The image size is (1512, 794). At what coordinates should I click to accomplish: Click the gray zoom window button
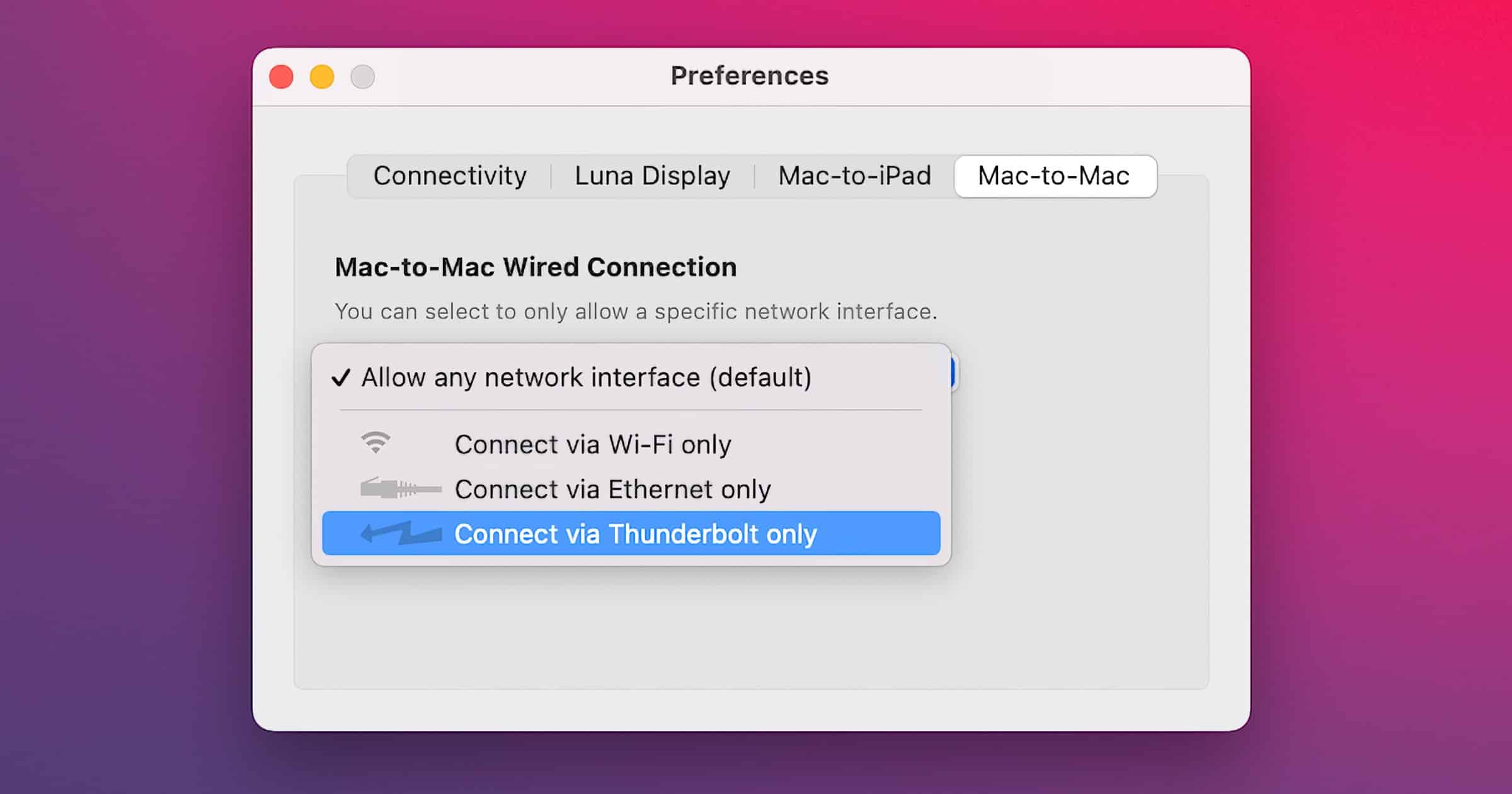tap(363, 77)
